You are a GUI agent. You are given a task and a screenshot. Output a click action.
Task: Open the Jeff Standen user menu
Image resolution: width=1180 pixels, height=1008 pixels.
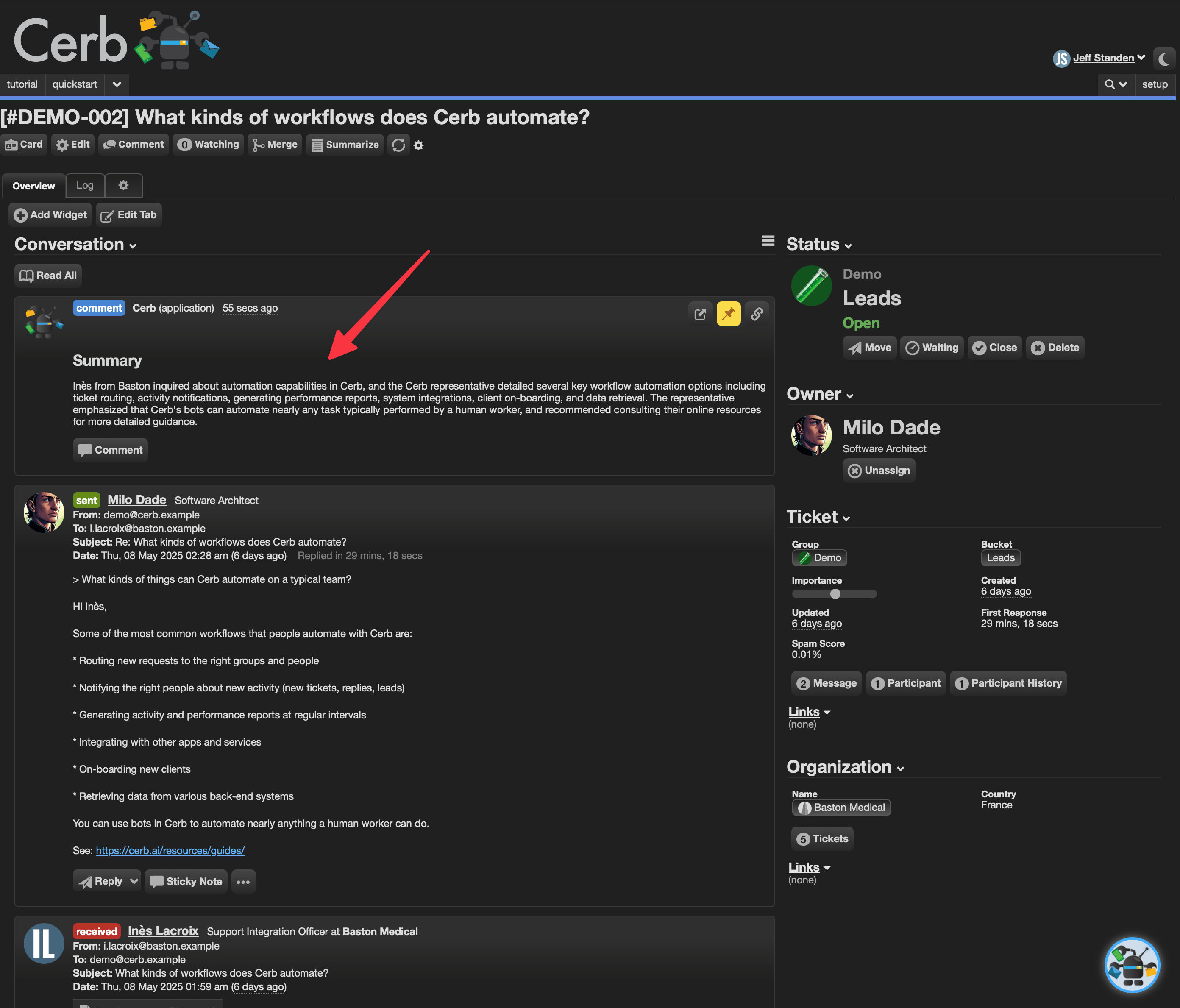1103,58
